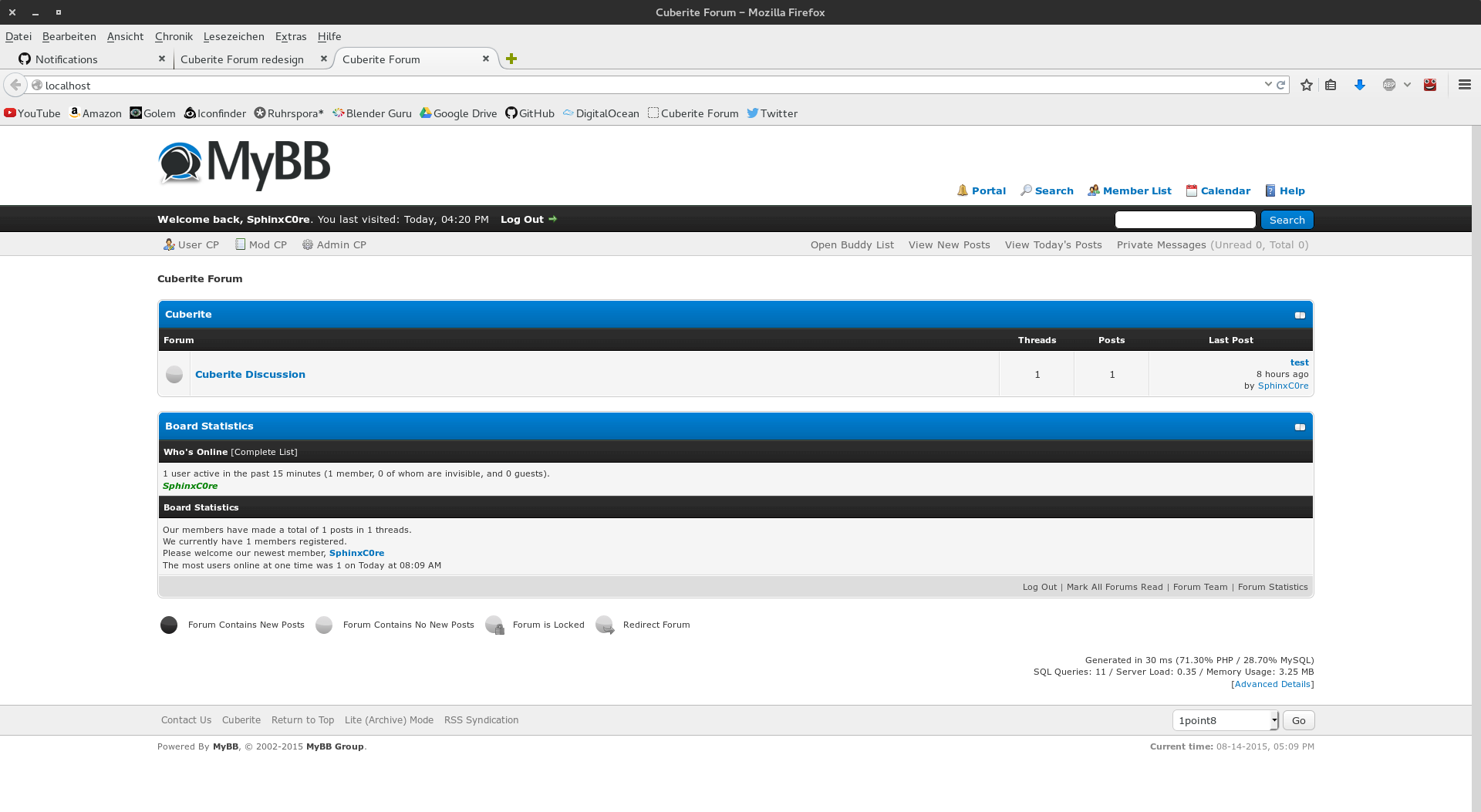Go back with the browser back arrow
Viewport: 1481px width, 812px height.
pyautogui.click(x=15, y=85)
